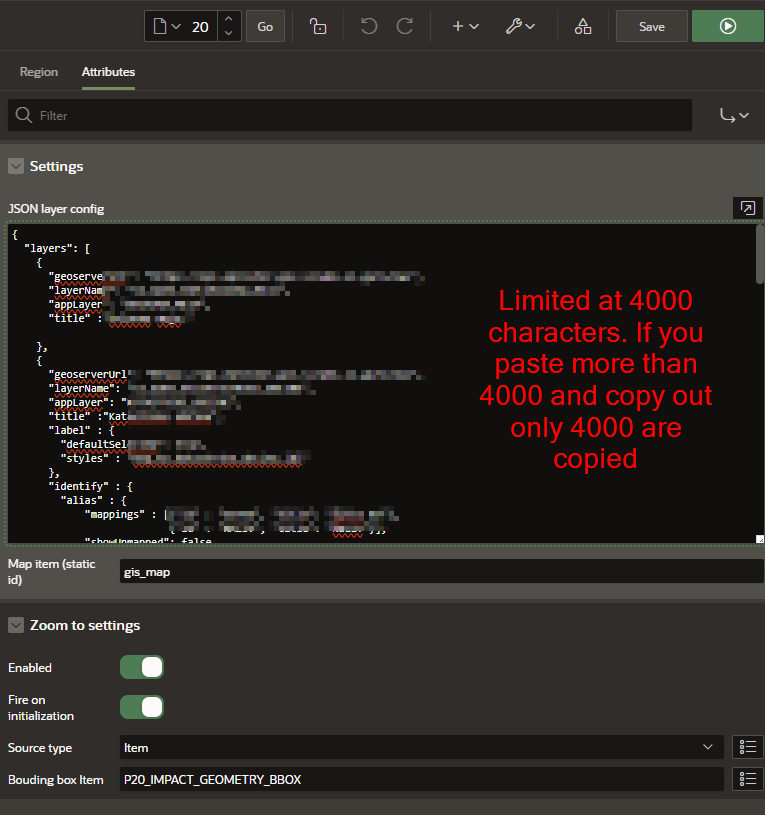Open list of values for Source type
765x815 pixels.
[748, 747]
